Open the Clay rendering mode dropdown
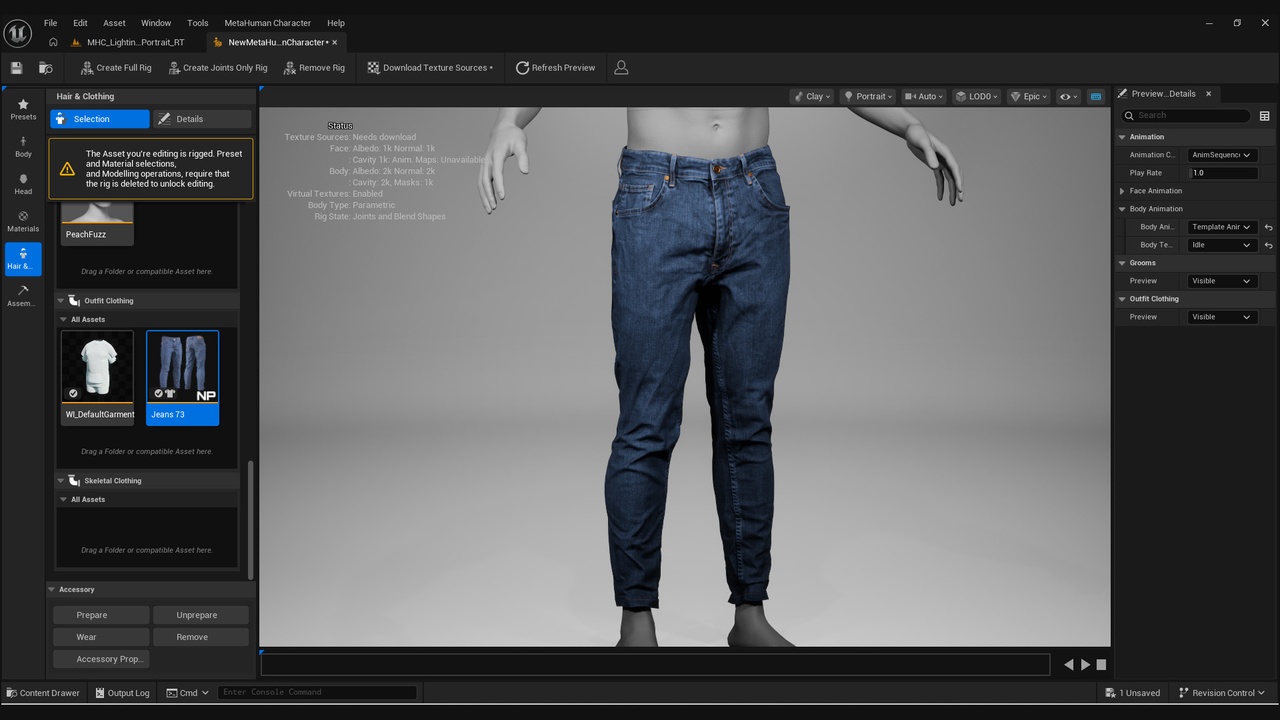The image size is (1280, 720). click(812, 97)
